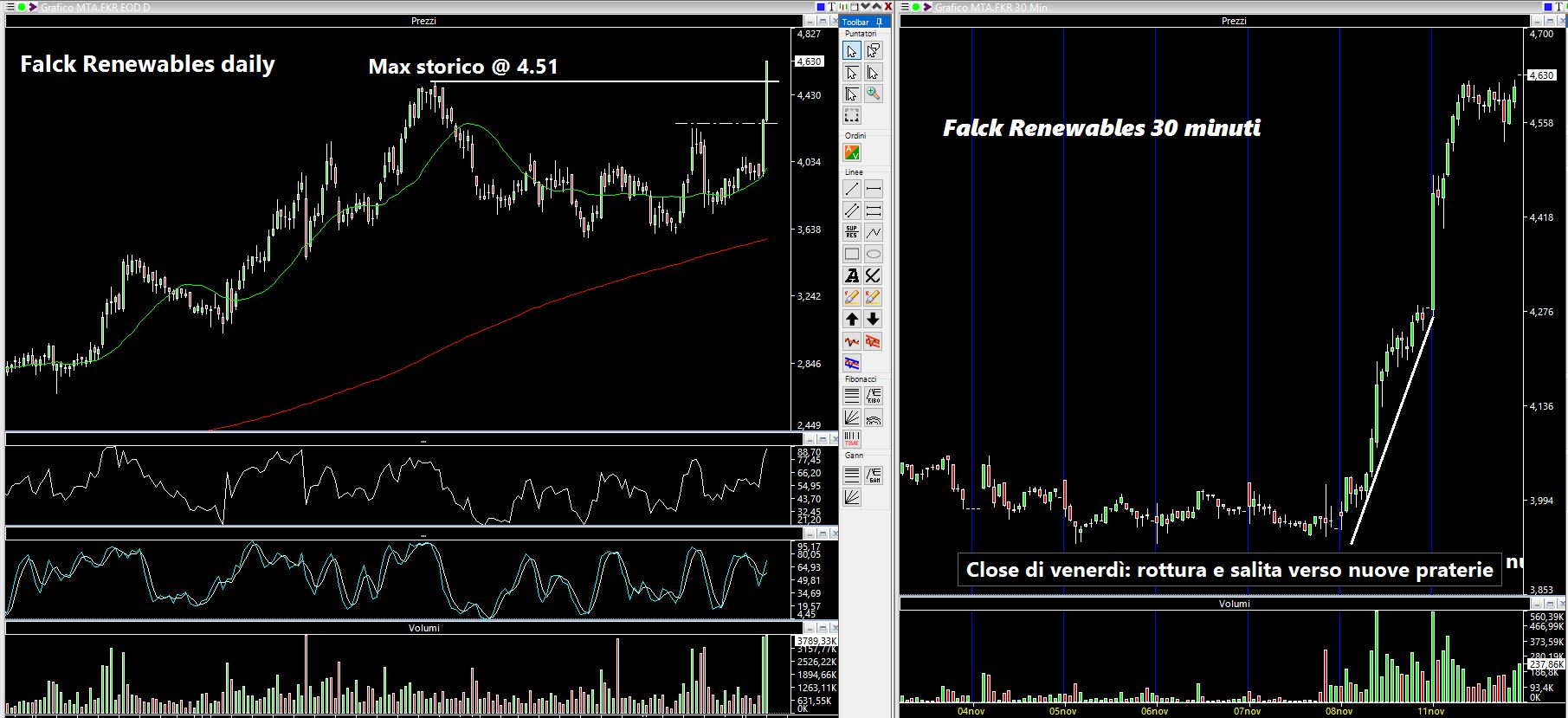Select the standard arrow pointer tool

852,51
